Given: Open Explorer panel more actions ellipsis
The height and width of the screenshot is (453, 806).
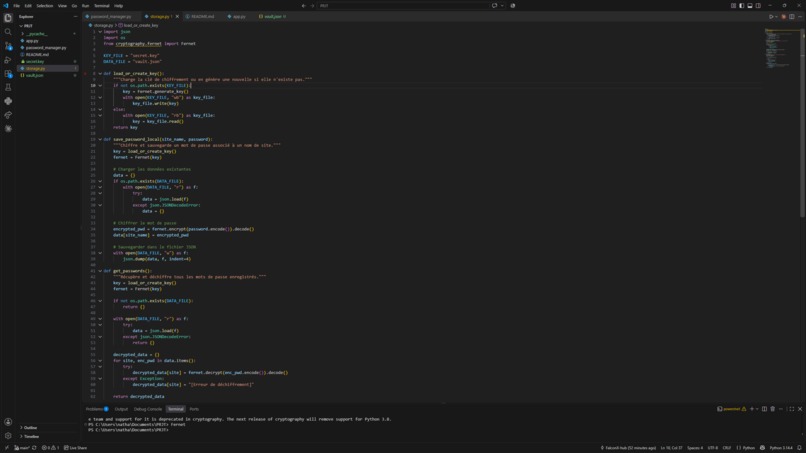Looking at the screenshot, I should click(x=75, y=16).
